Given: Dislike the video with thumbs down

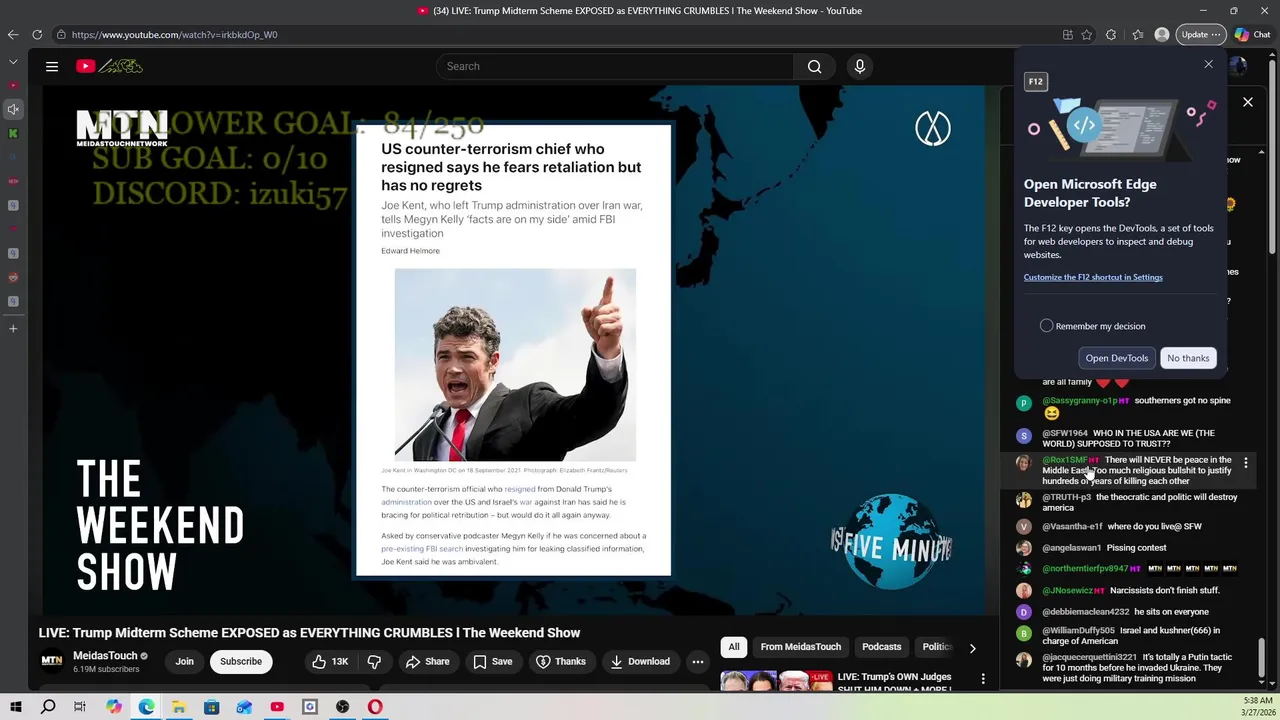Looking at the screenshot, I should (x=374, y=661).
